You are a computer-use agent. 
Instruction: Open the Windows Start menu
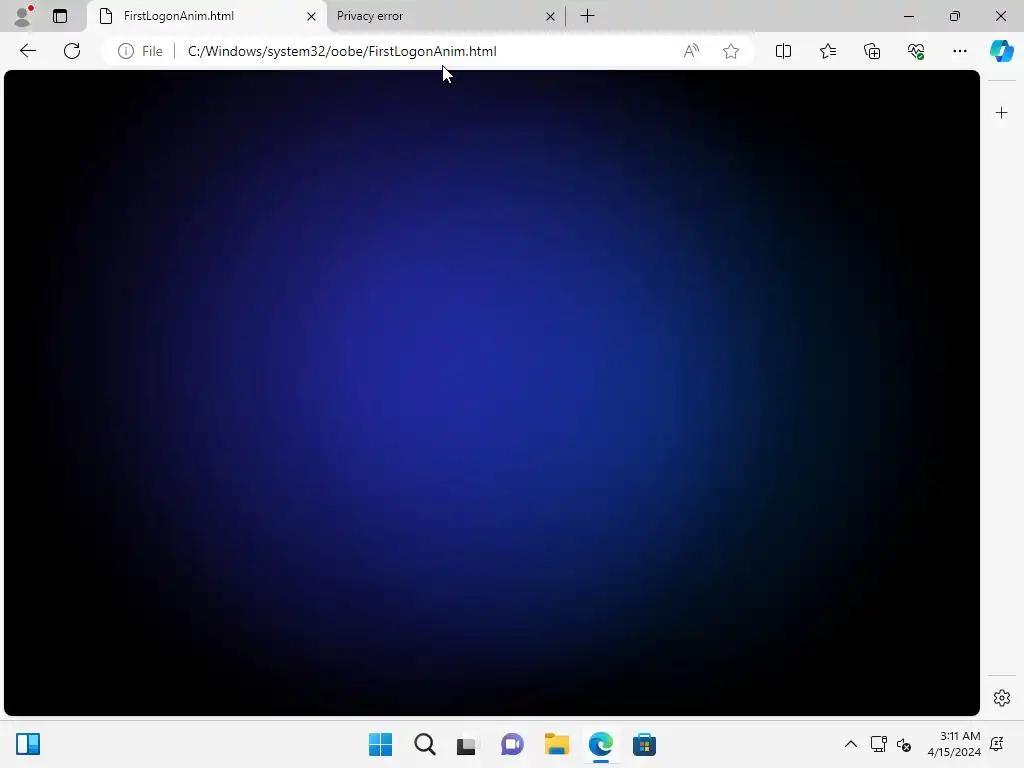tap(380, 744)
